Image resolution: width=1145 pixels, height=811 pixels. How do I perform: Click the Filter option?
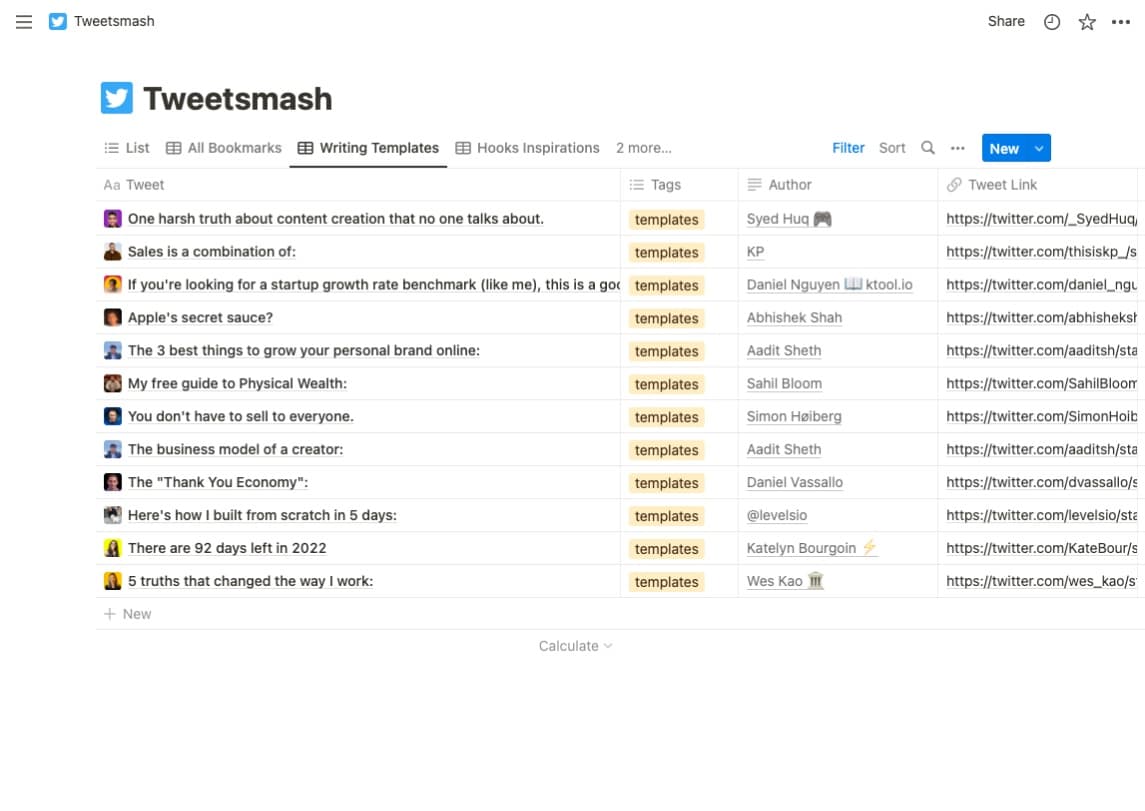tap(848, 147)
